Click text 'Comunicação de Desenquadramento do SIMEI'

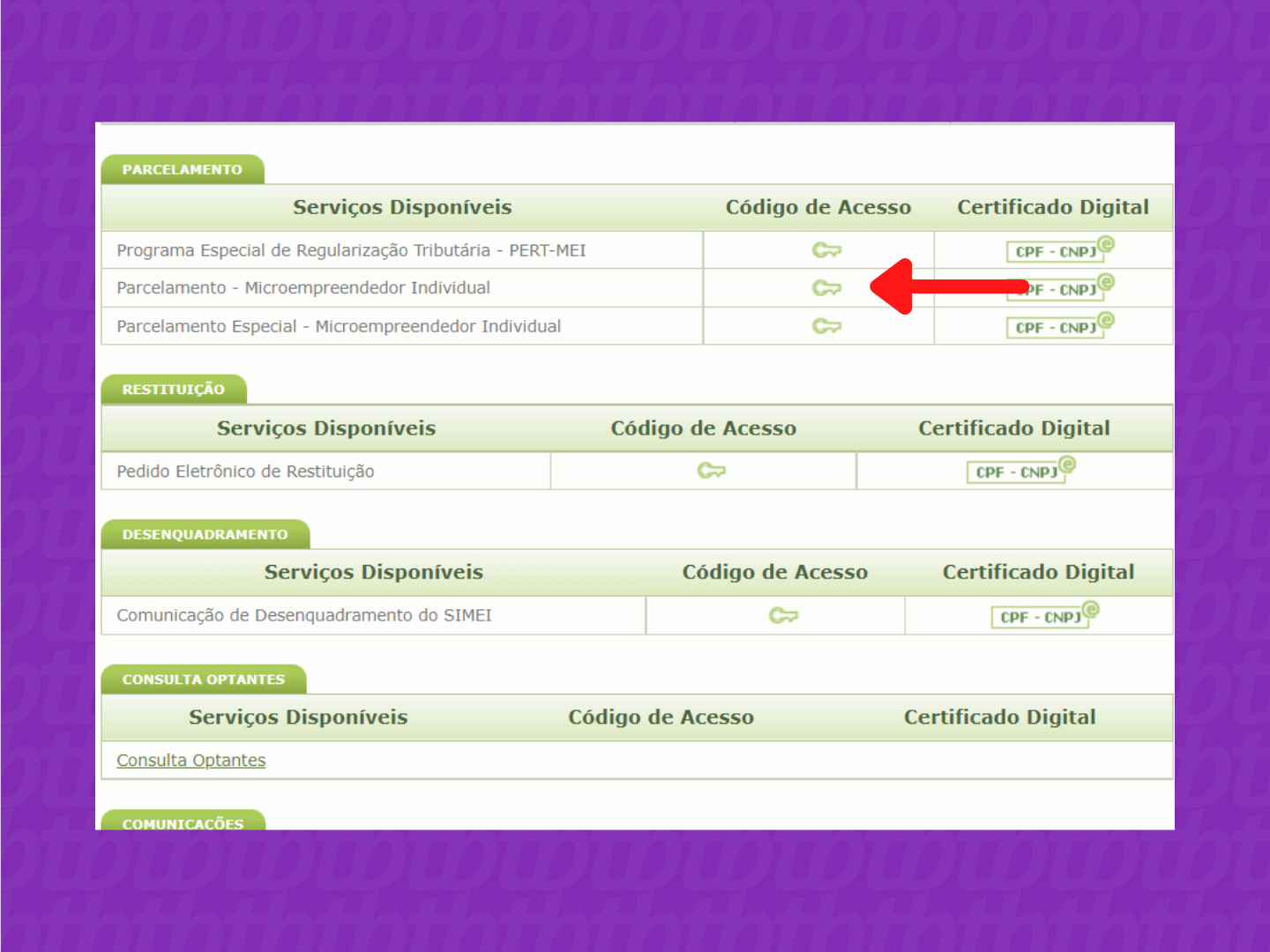point(304,615)
